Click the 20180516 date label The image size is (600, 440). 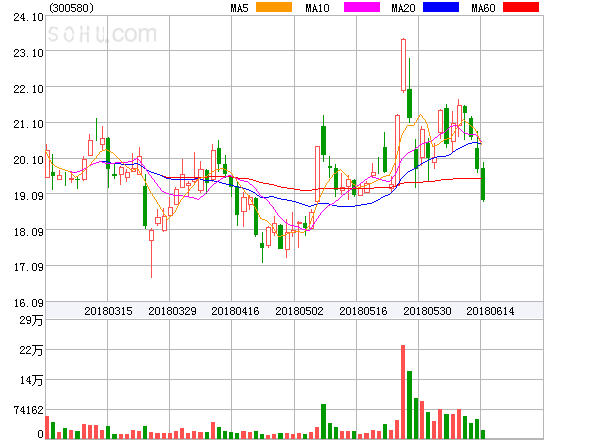363,311
